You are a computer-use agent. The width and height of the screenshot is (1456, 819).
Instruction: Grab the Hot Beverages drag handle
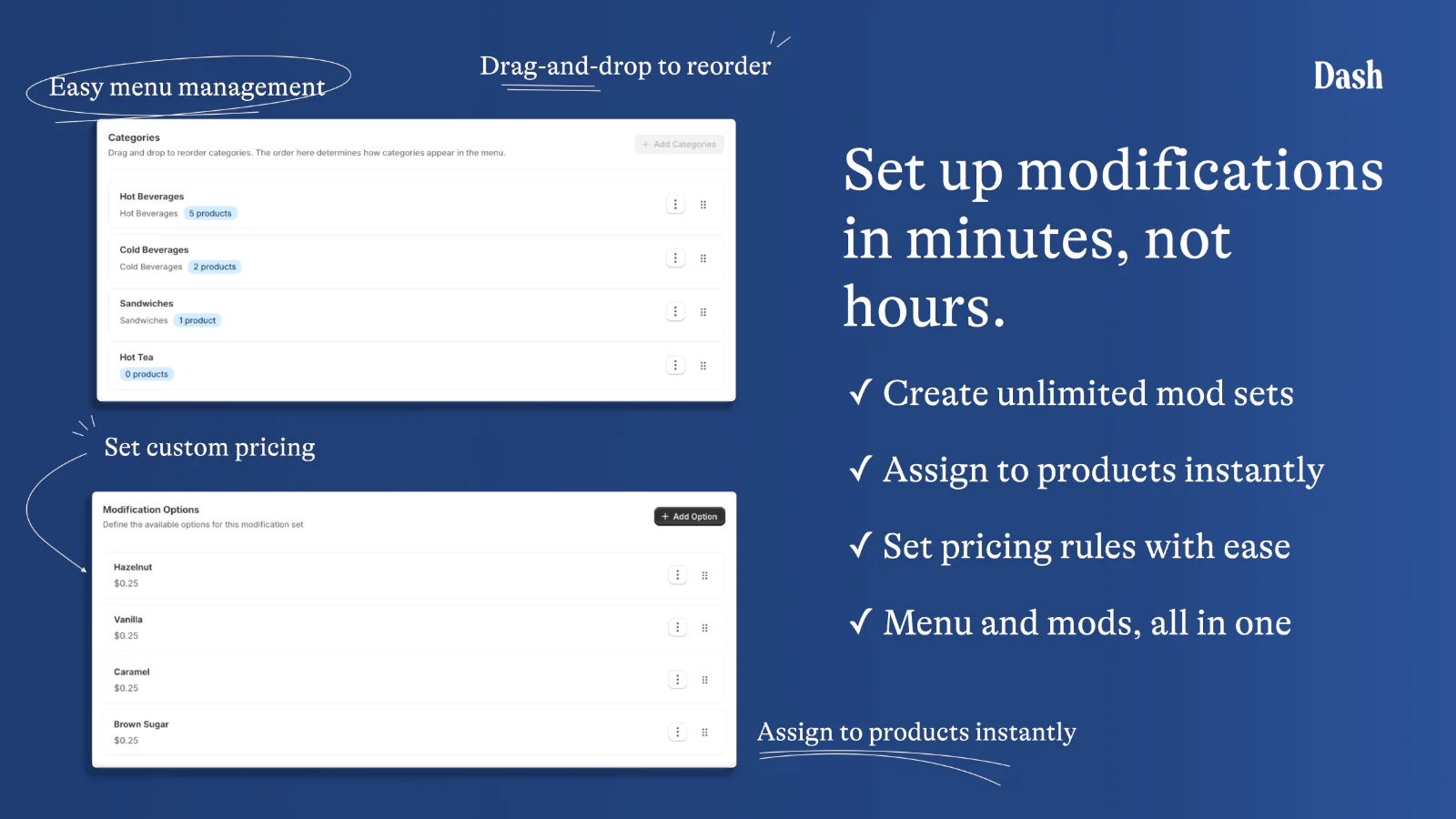click(x=703, y=205)
